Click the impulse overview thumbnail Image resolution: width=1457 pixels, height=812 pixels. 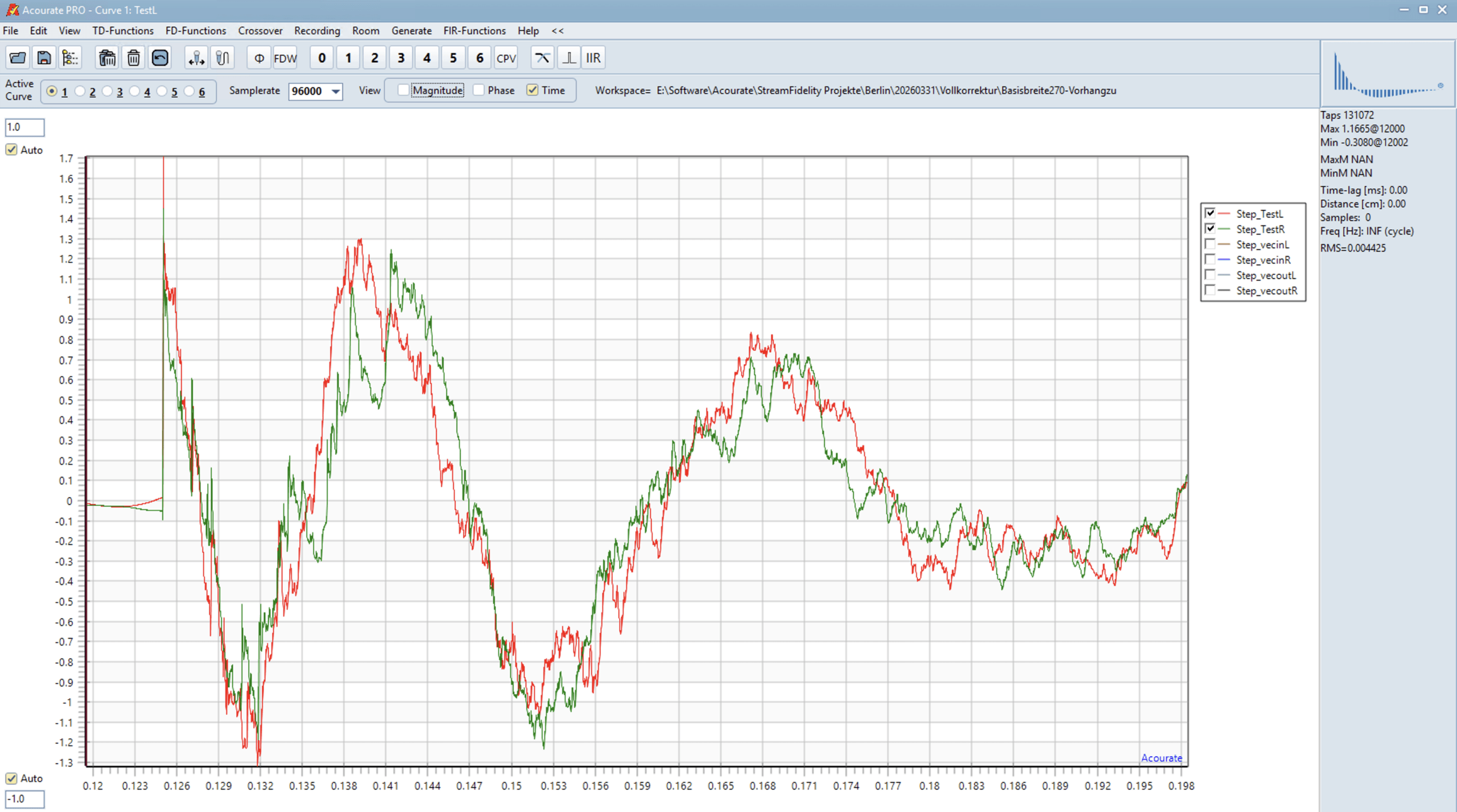point(1387,74)
